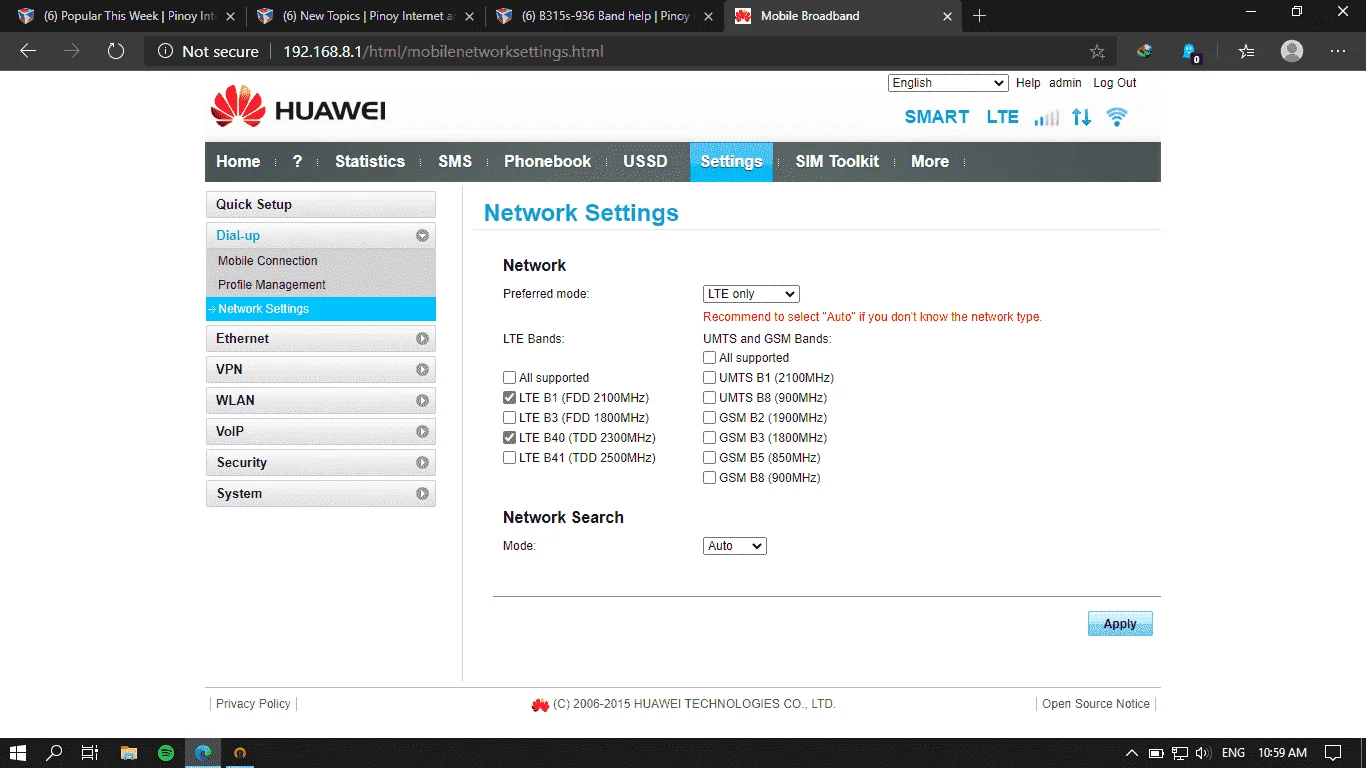Open the Open Source Notice link
This screenshot has width=1366, height=768.
click(1096, 704)
